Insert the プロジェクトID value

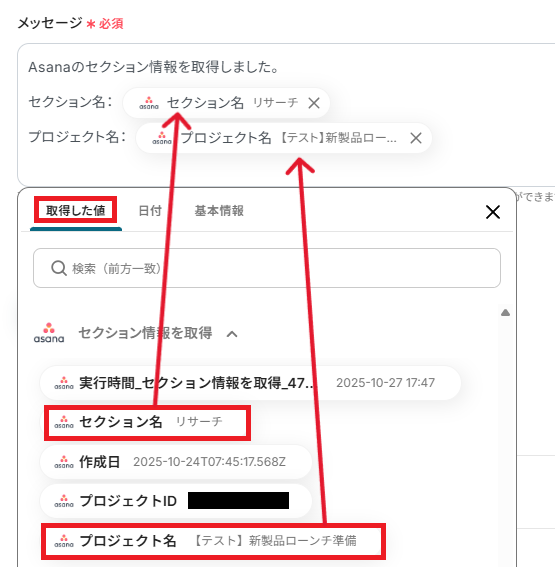point(176,501)
